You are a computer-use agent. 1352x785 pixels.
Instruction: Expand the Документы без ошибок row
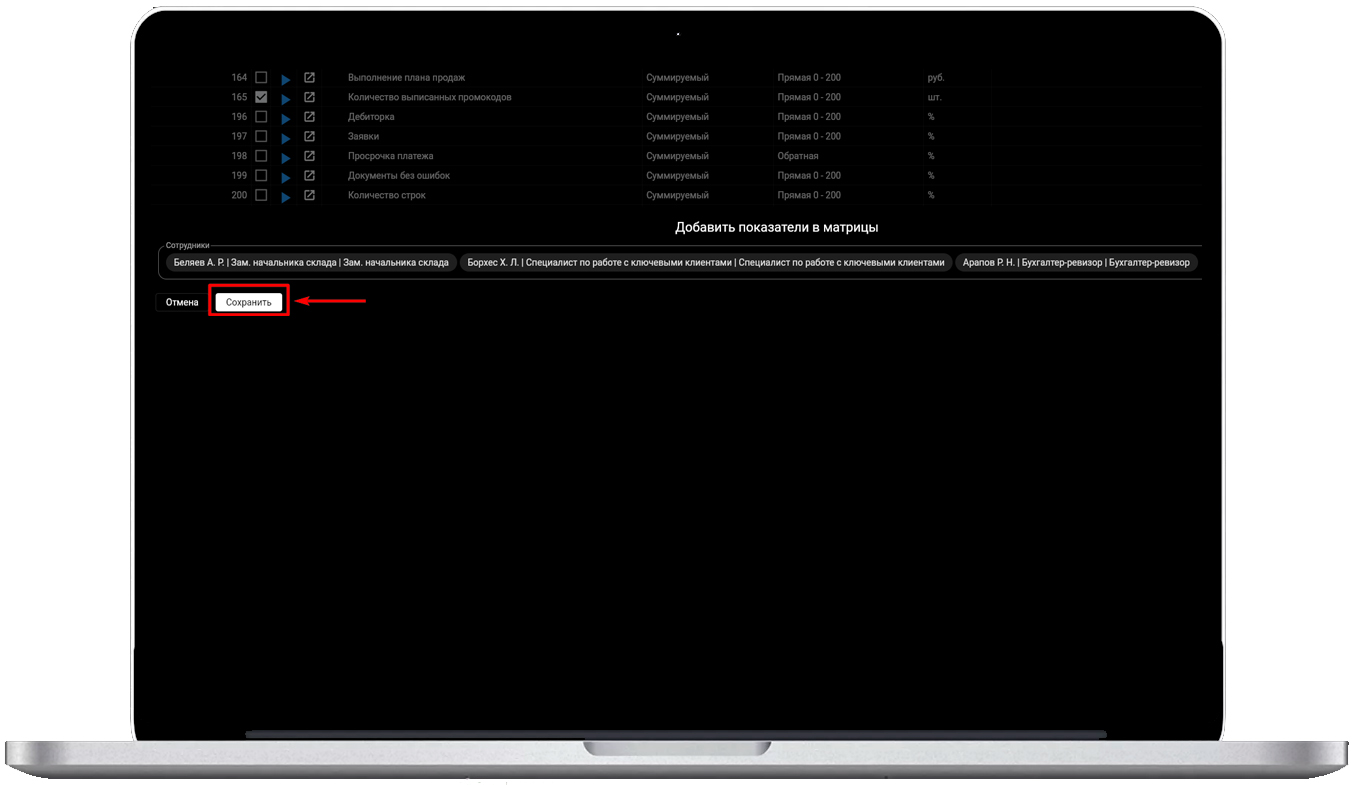(x=285, y=177)
